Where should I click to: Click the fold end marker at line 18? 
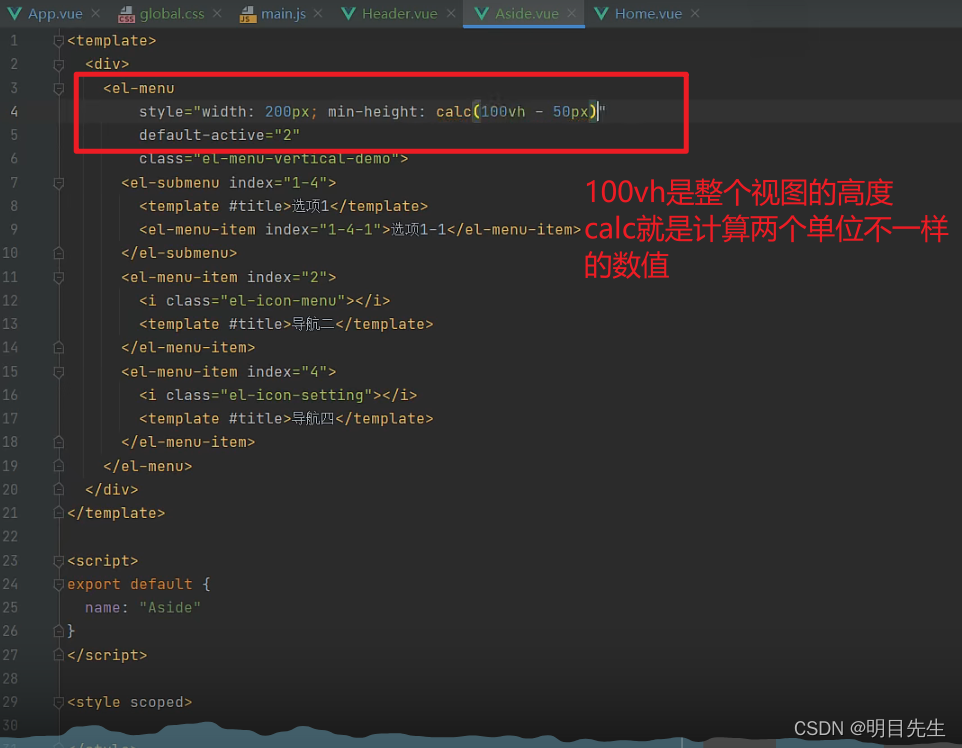tap(59, 442)
